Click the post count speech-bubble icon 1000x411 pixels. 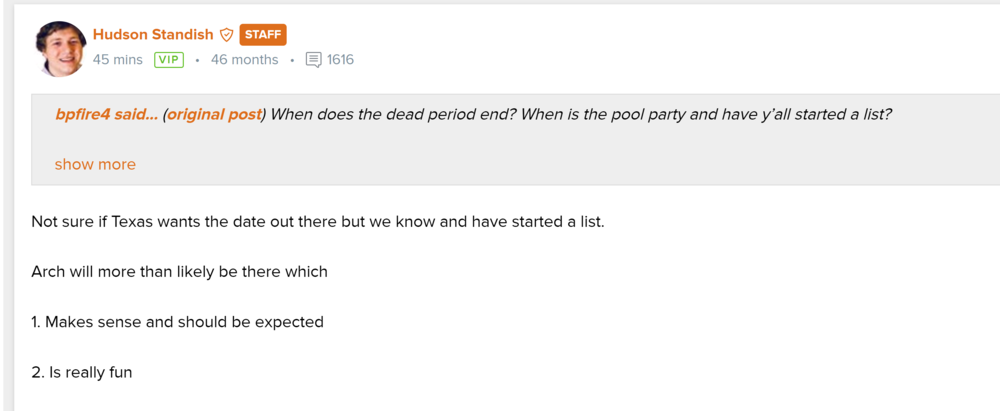coord(313,60)
